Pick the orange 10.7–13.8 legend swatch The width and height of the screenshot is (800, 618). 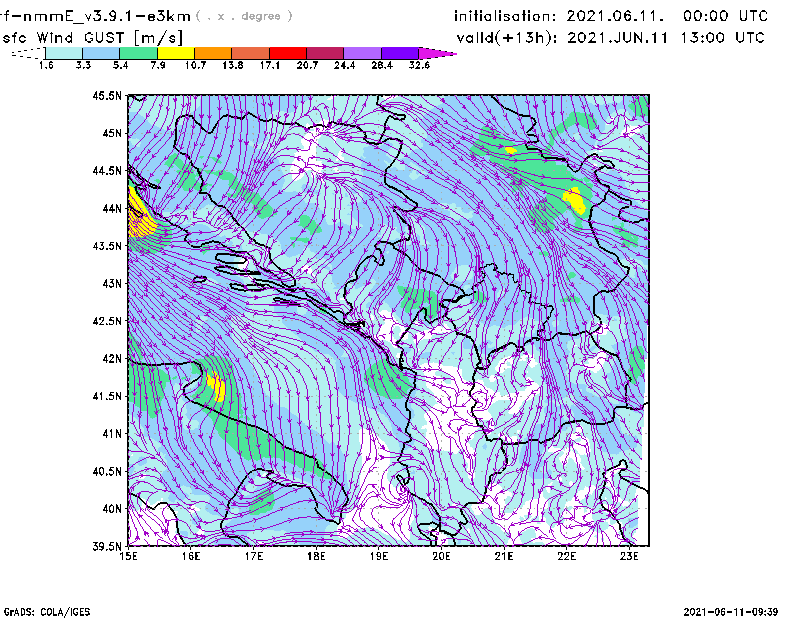pyautogui.click(x=213, y=53)
